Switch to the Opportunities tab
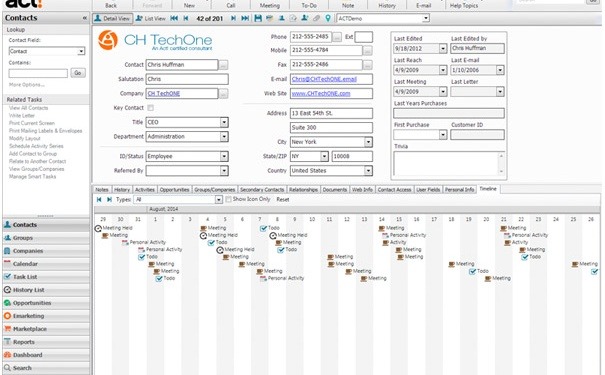This screenshot has width=605, height=375. (174, 189)
